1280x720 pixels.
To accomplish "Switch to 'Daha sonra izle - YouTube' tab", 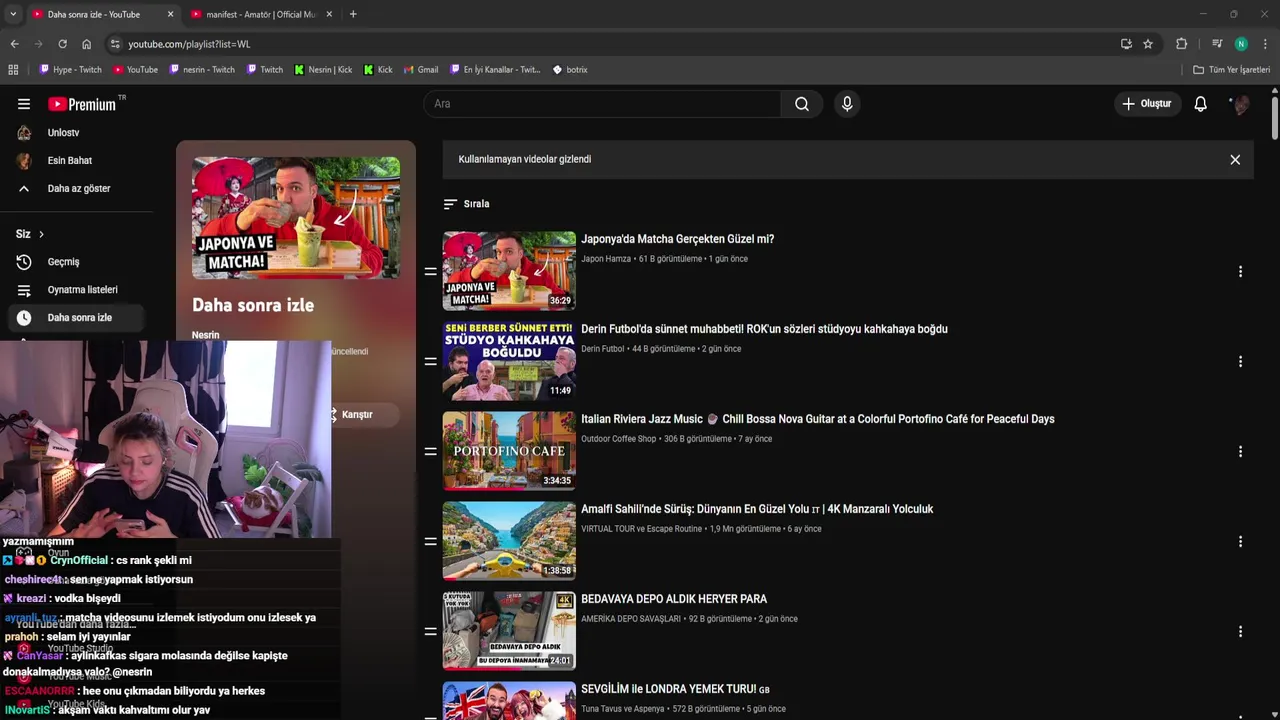I will pos(95,14).
